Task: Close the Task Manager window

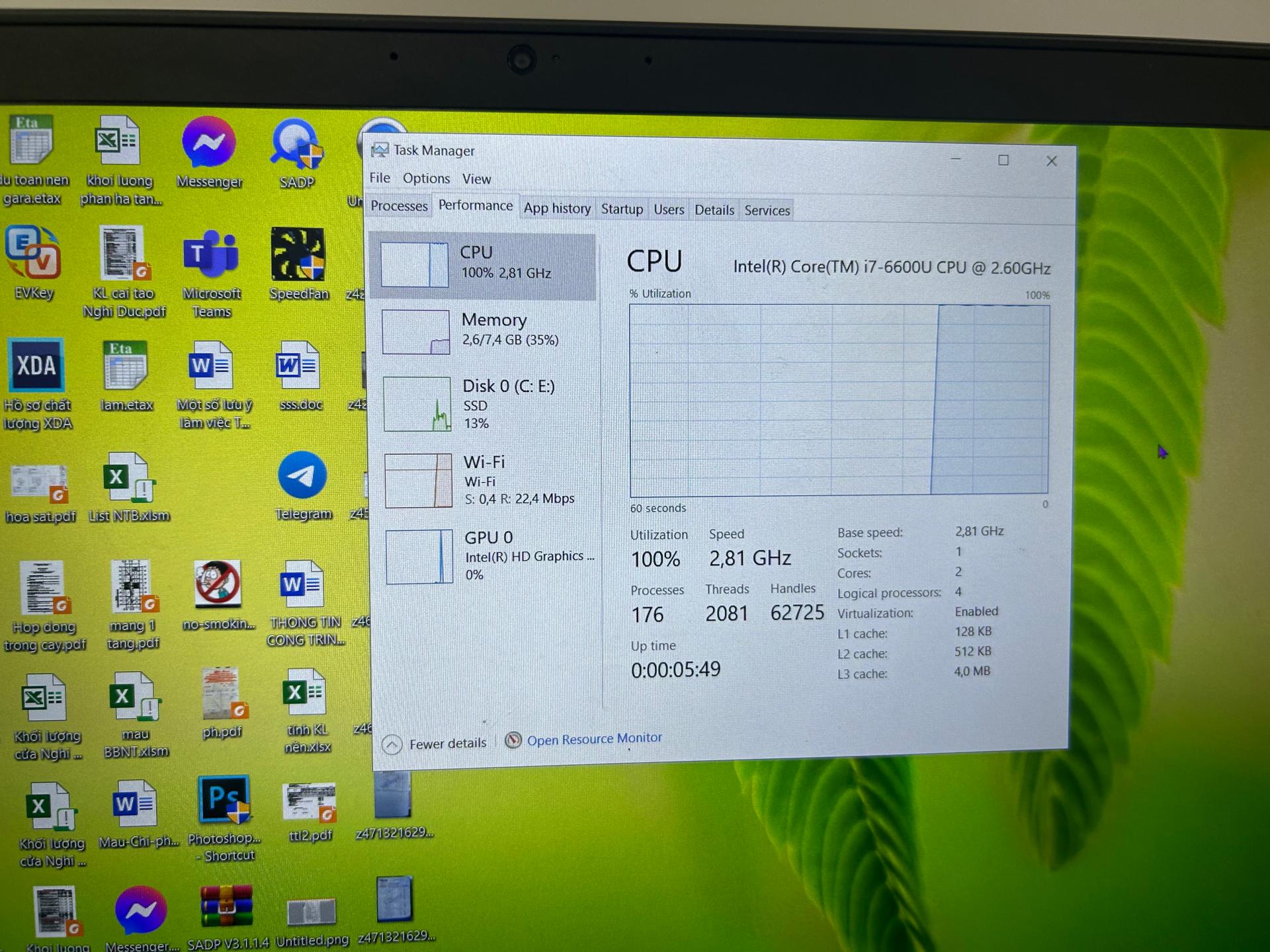Action: [1051, 161]
